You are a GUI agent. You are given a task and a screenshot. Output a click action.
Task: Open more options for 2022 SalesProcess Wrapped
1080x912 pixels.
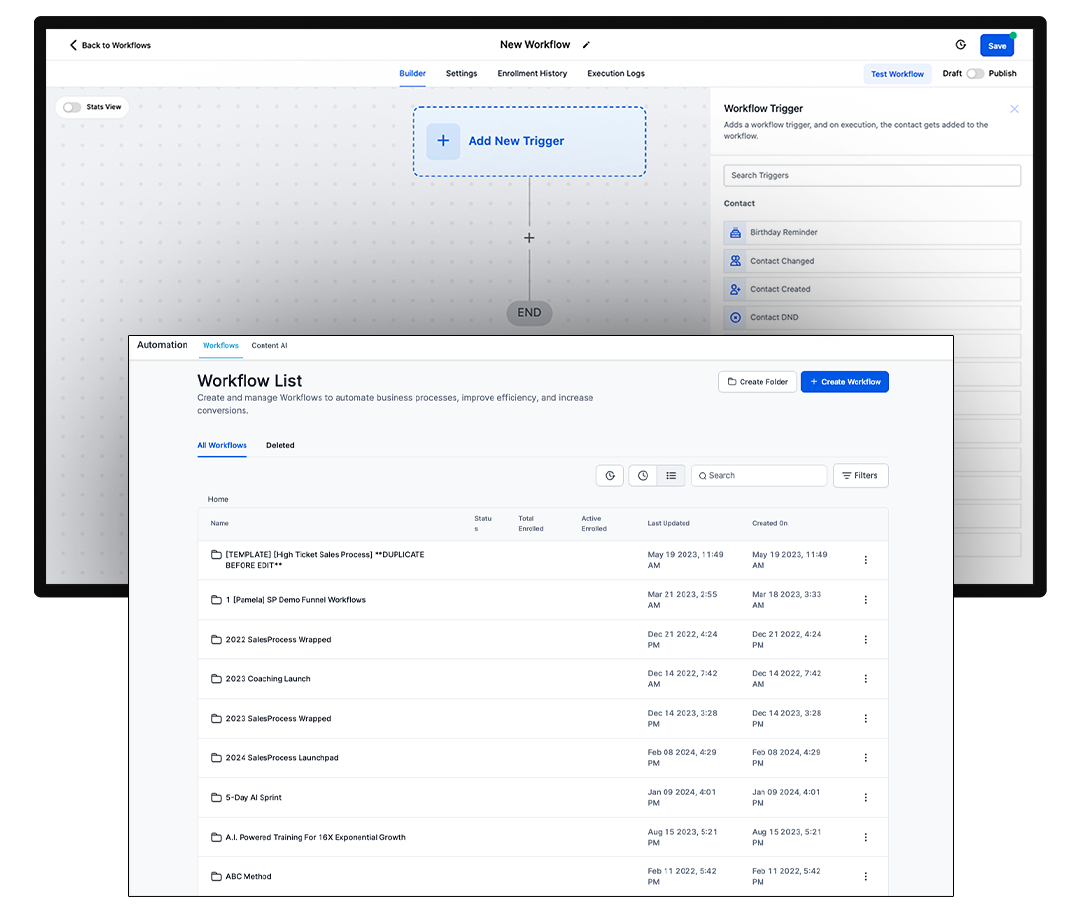point(866,639)
